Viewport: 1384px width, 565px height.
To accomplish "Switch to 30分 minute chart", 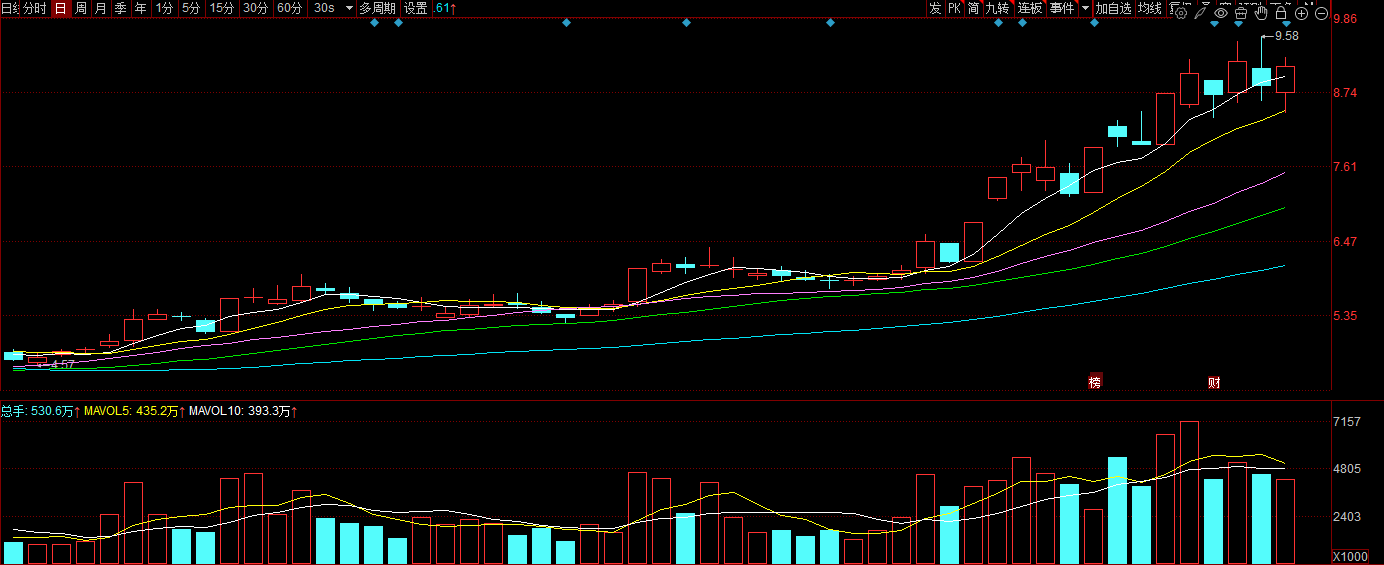I will 256,8.
